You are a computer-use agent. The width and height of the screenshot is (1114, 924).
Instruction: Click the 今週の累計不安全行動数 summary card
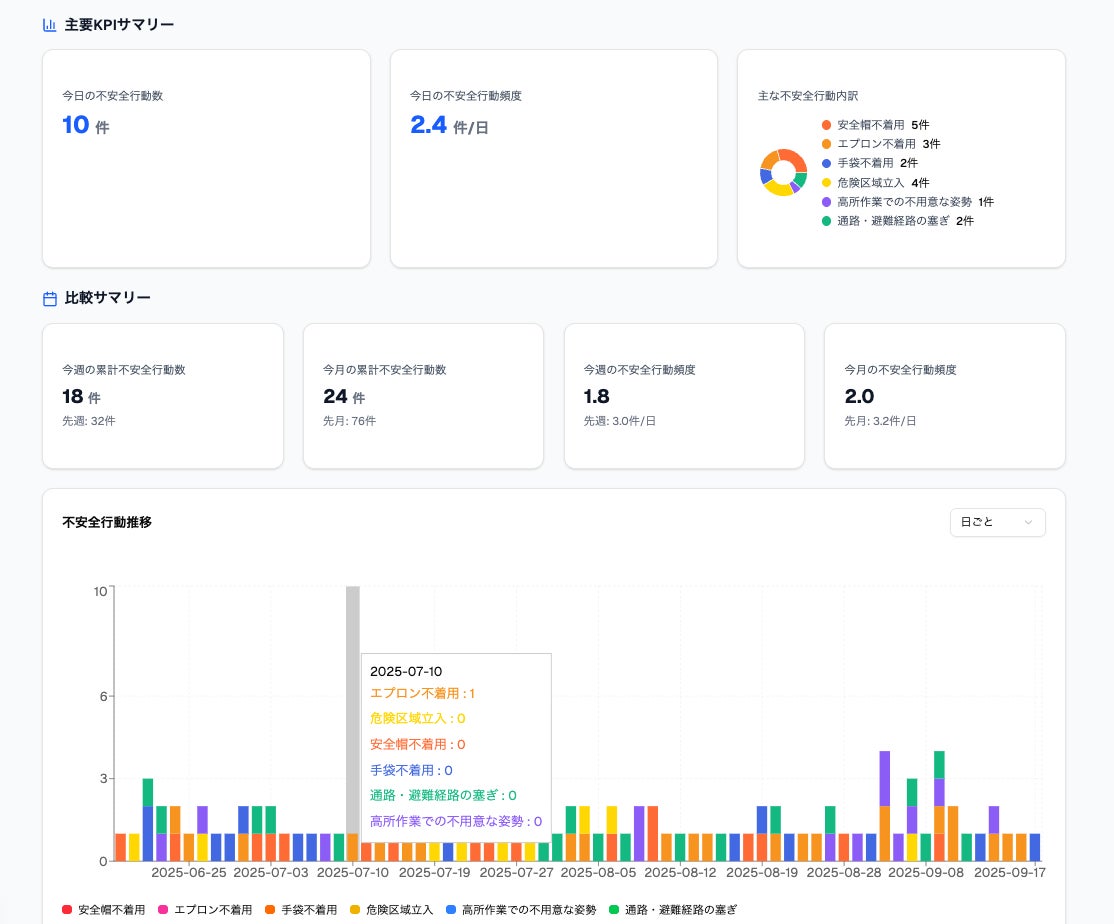click(162, 395)
